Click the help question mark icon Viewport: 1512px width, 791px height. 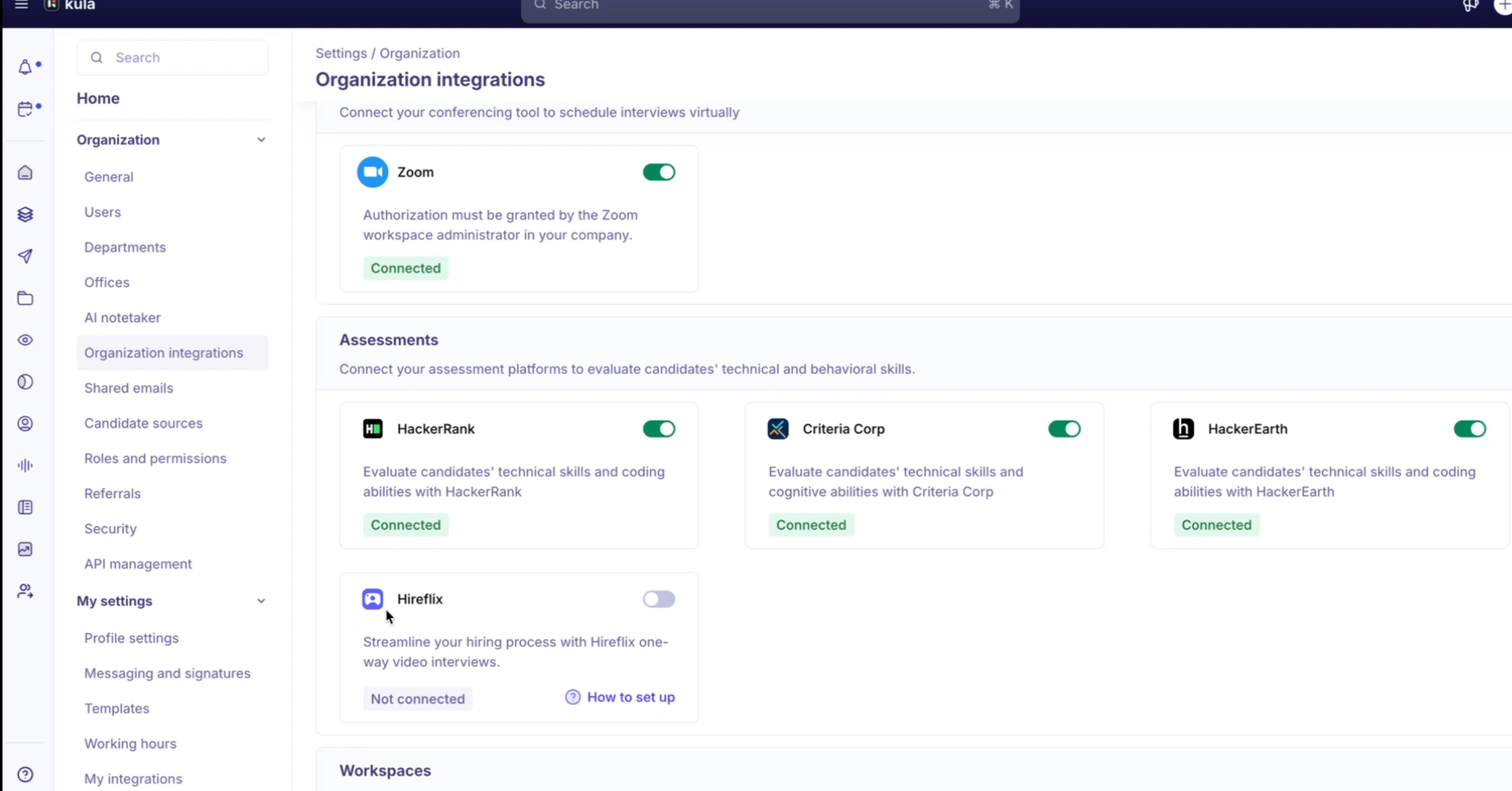tap(25, 774)
